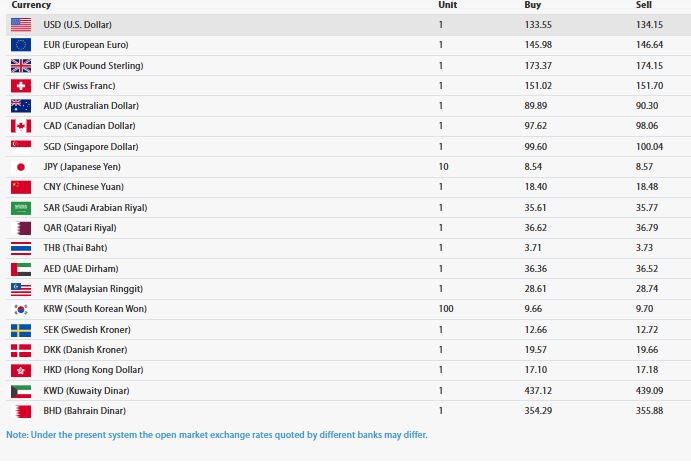Select the South Korean flag icon
Image resolution: width=691 pixels, height=467 pixels.
click(21, 309)
